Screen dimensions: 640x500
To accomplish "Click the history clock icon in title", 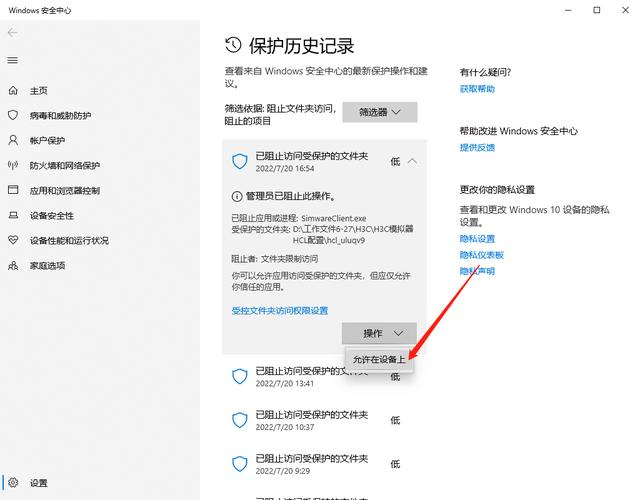I will pos(233,45).
